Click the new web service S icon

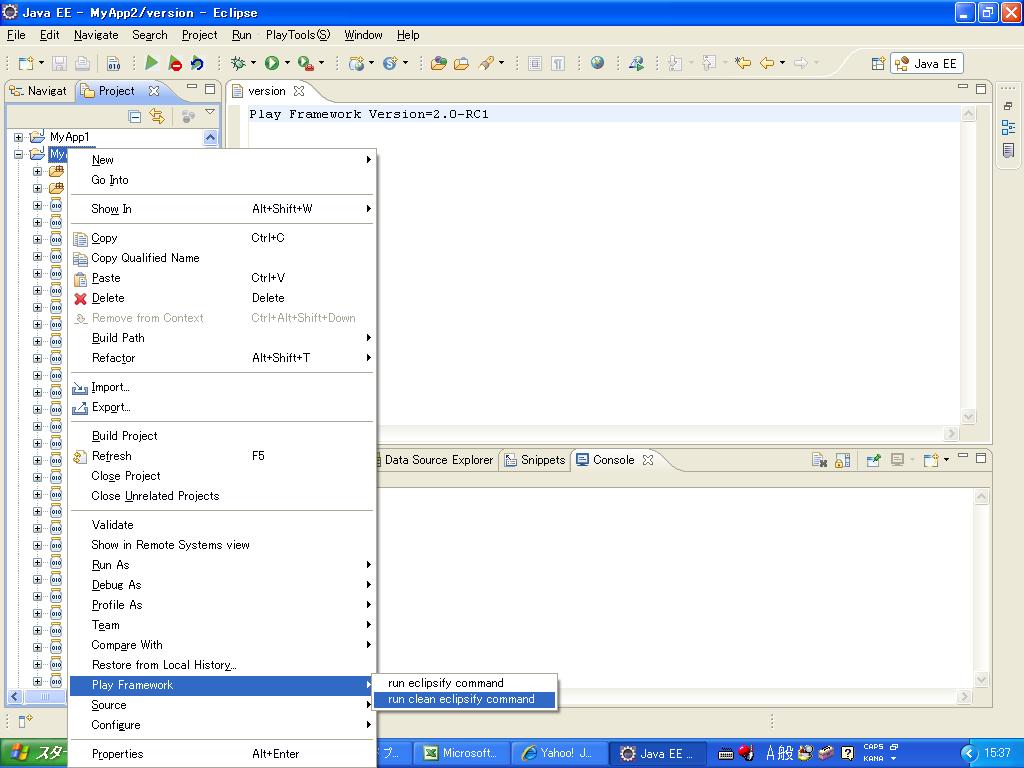[x=391, y=63]
